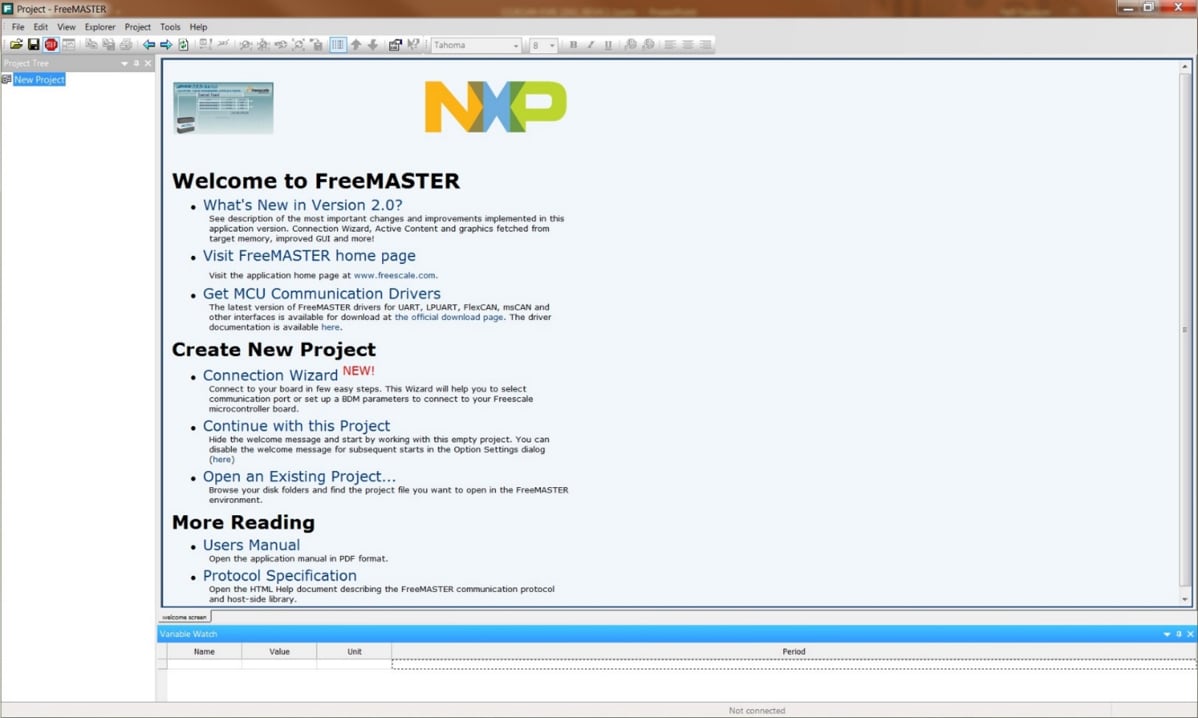Click the Save project floppy disk icon
Image resolution: width=1198 pixels, height=718 pixels.
tap(33, 45)
